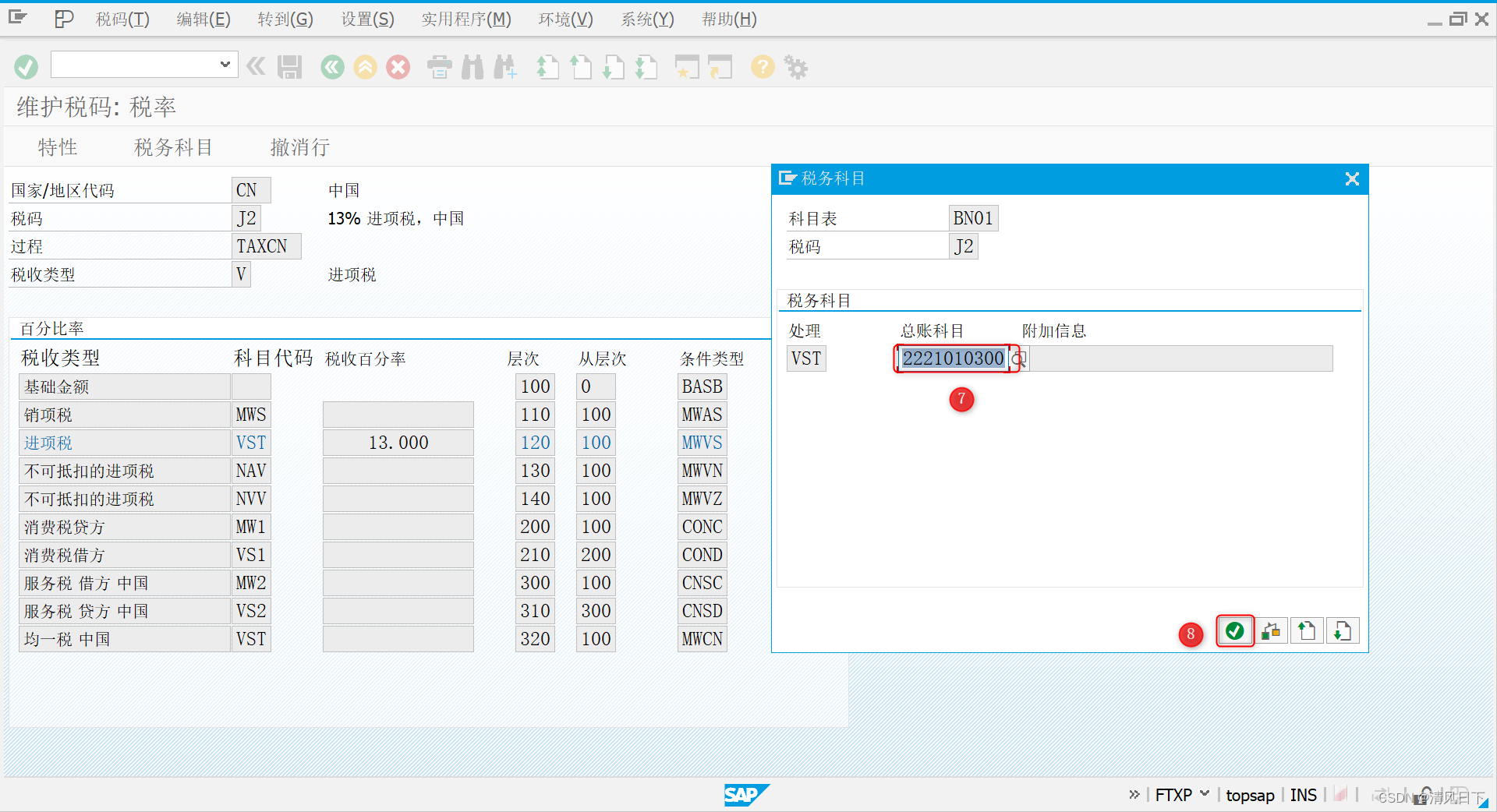Start a search with the binoculars icon
Screen dimensions: 1497x812
(x=472, y=67)
